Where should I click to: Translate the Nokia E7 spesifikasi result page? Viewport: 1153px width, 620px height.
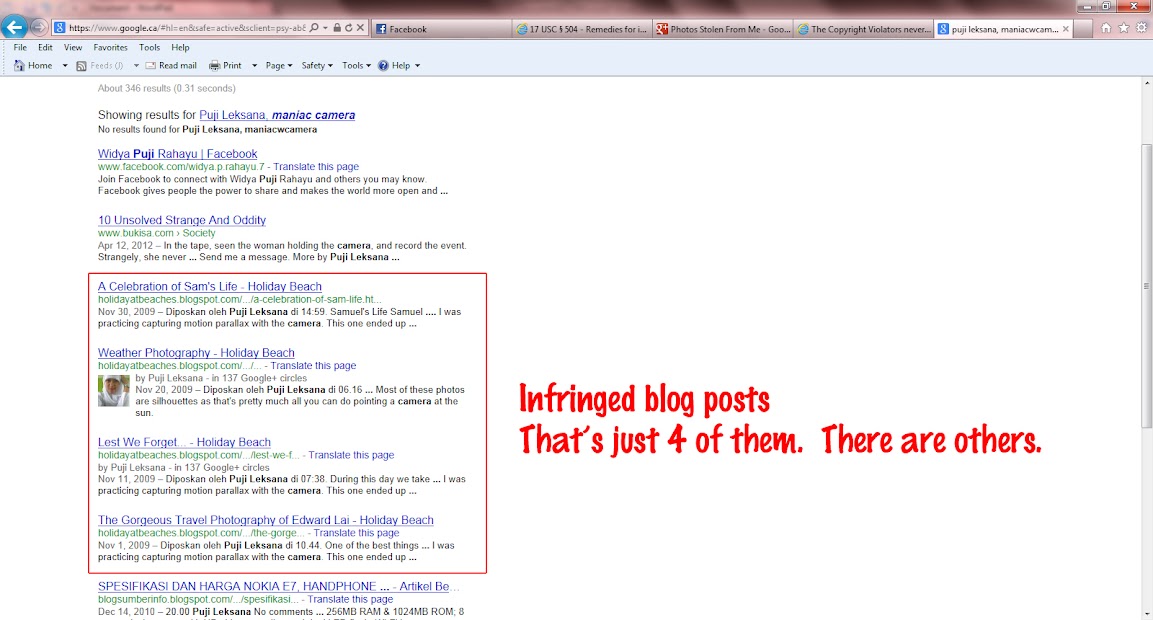(x=350, y=599)
